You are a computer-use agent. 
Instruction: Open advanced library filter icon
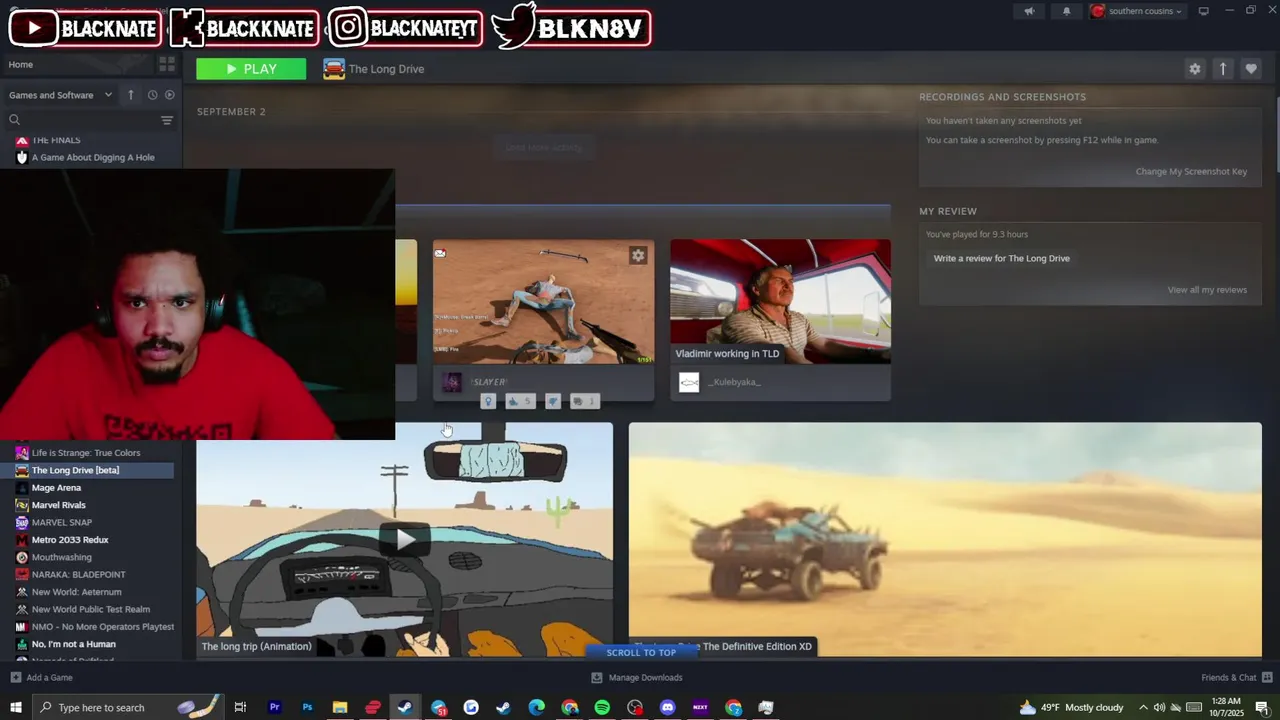[167, 120]
